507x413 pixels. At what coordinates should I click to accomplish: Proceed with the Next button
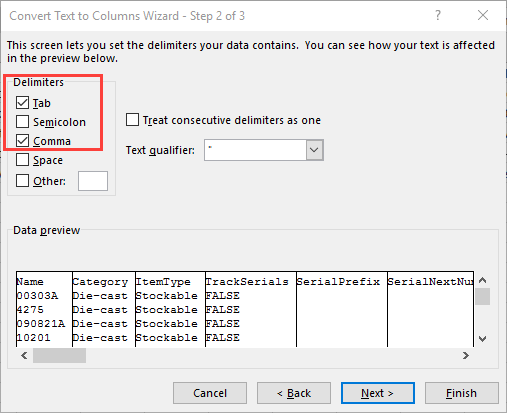(x=378, y=393)
